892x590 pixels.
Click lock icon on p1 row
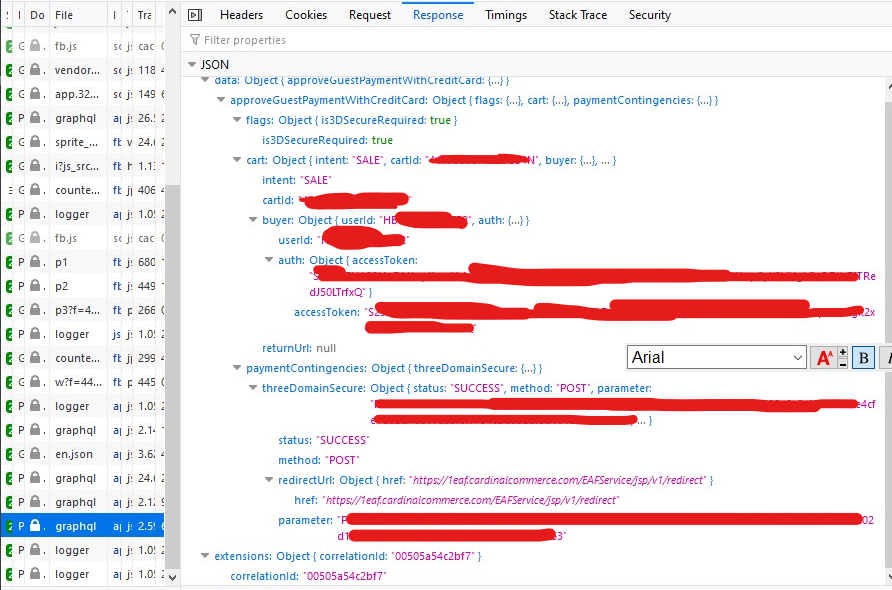click(x=35, y=261)
